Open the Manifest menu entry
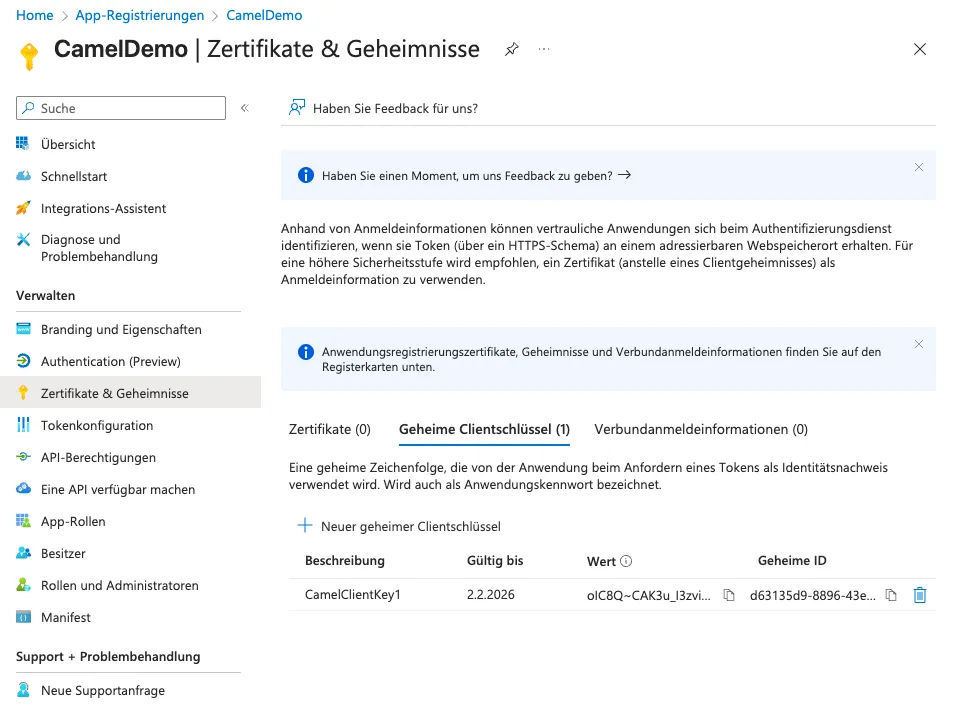This screenshot has width=953, height=712. pos(66,617)
